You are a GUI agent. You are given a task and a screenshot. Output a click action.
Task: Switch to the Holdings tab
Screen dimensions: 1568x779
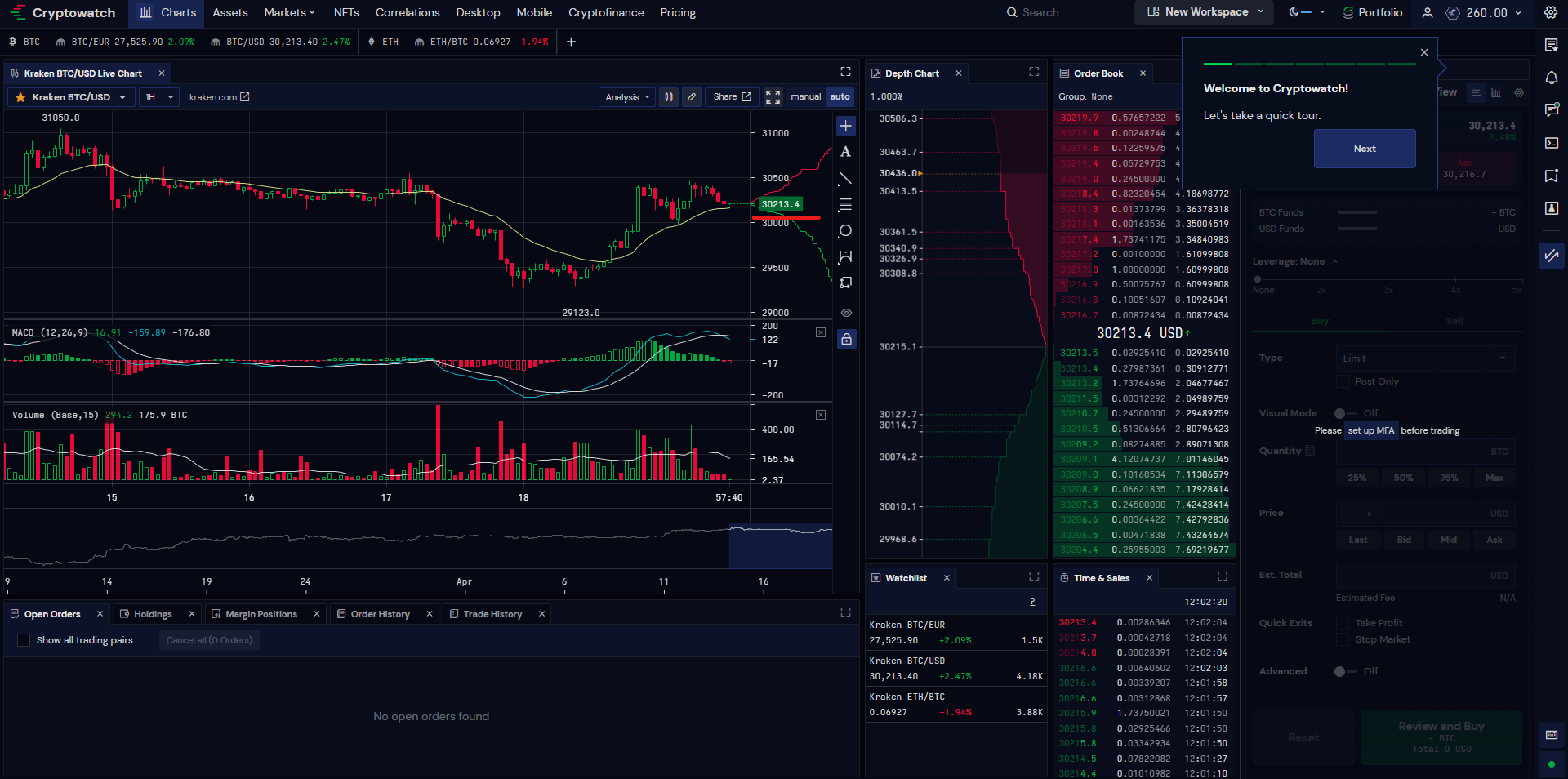click(152, 614)
